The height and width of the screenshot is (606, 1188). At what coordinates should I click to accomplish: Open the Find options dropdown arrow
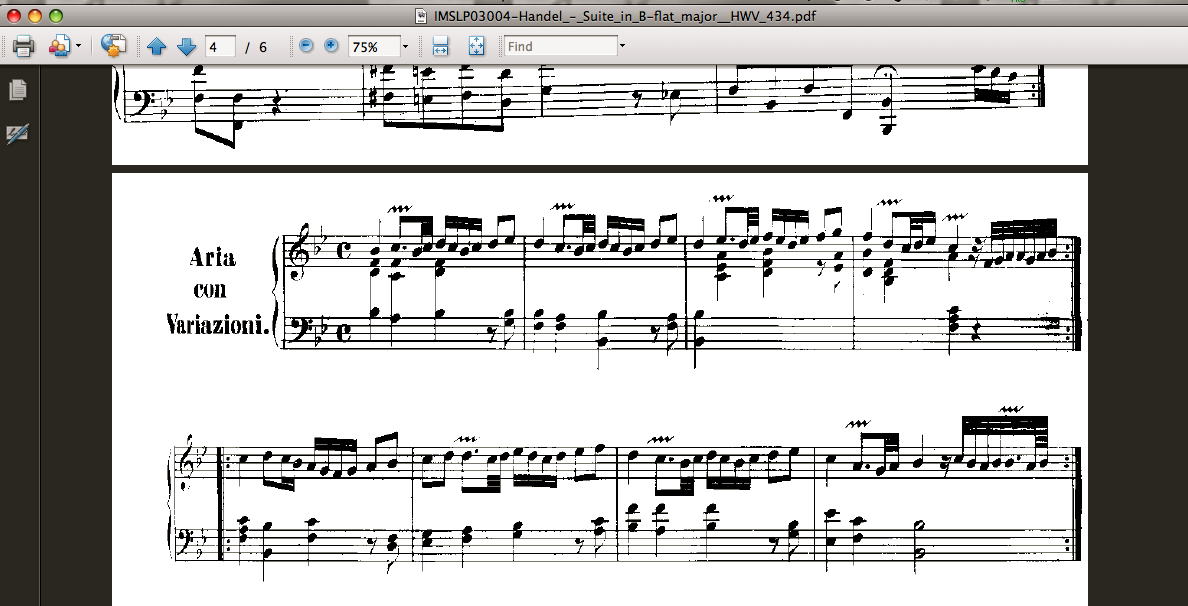[x=622, y=46]
